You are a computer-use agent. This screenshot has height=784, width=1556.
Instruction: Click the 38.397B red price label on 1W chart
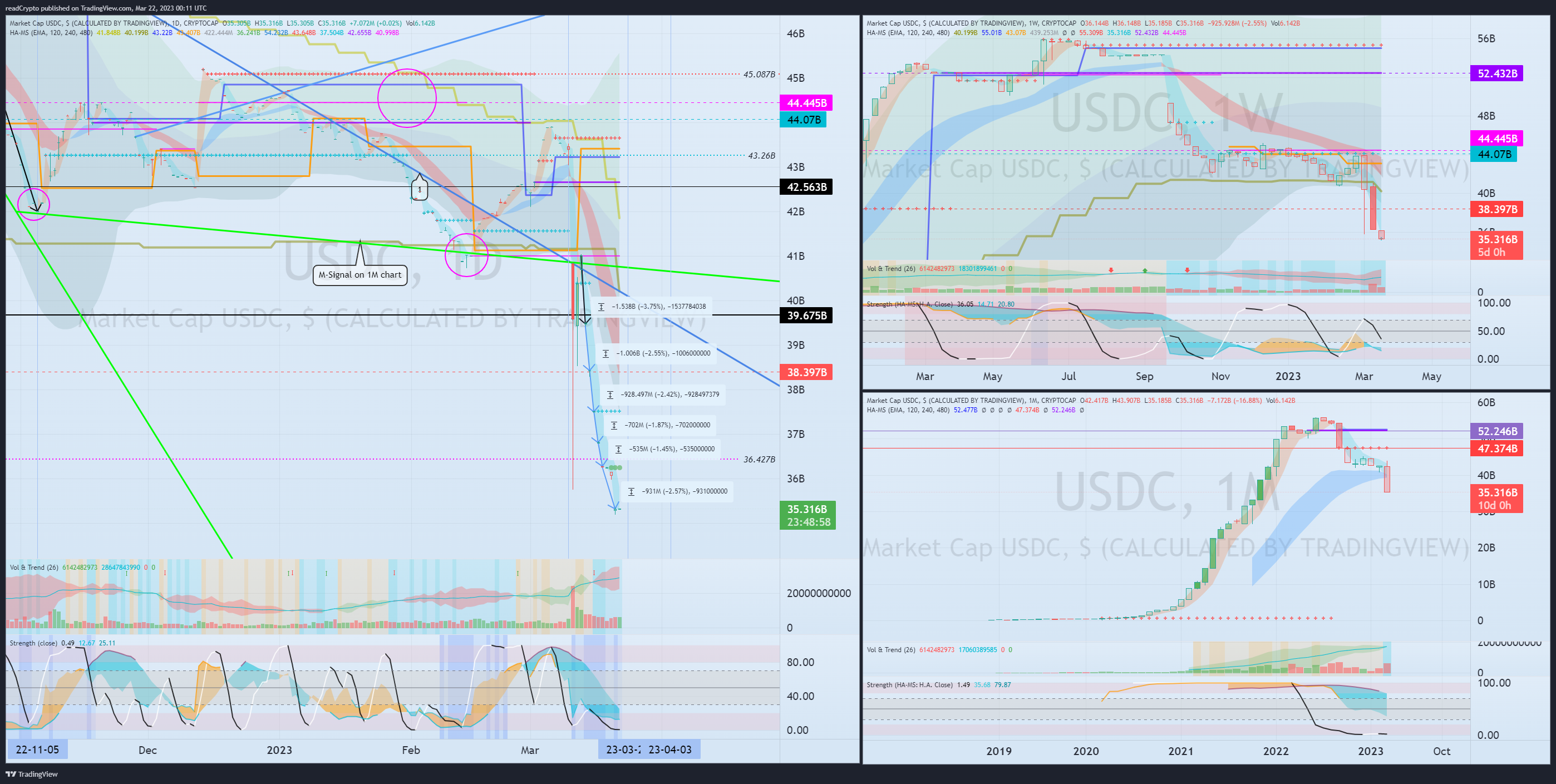(1497, 210)
